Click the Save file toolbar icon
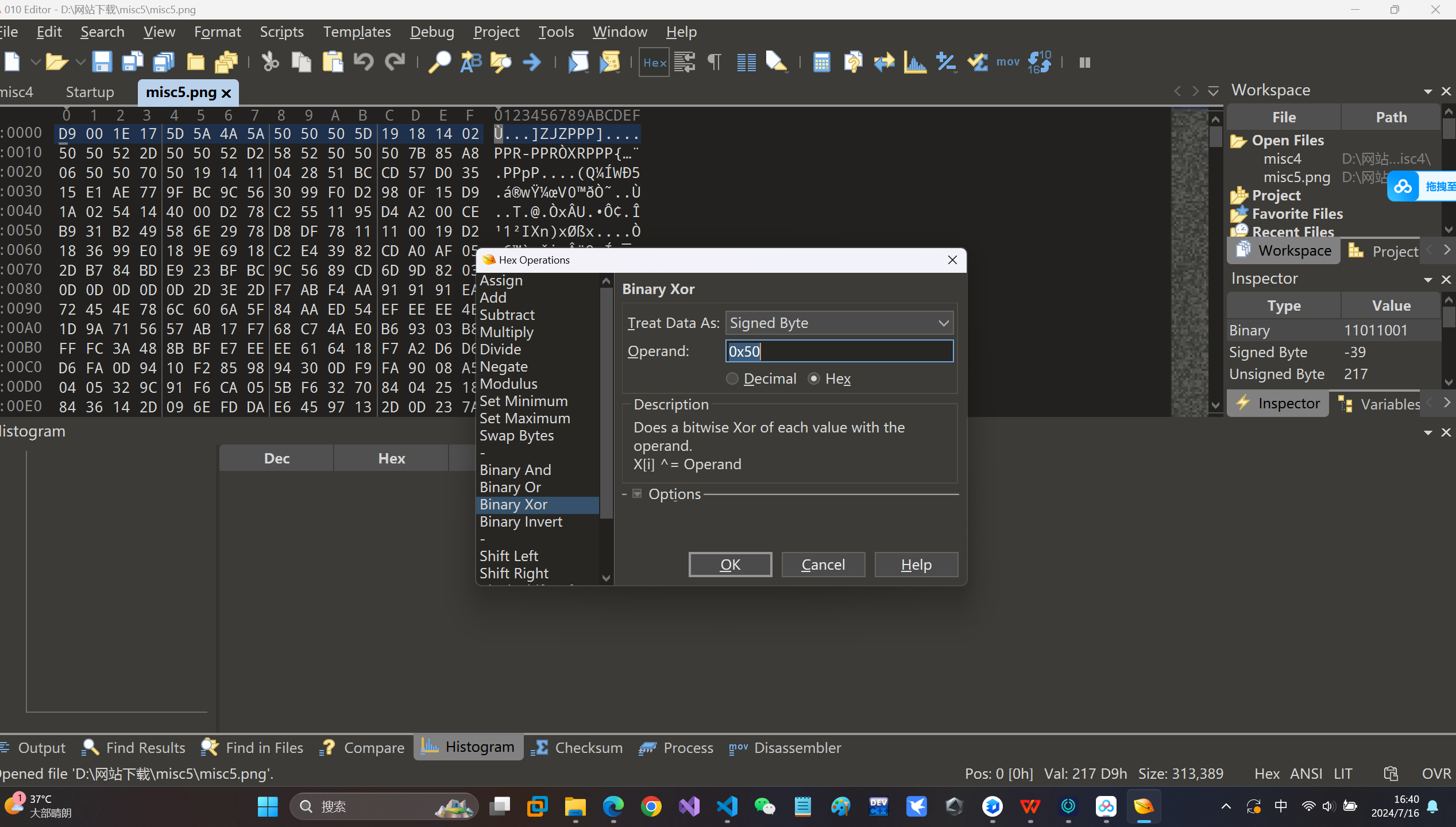1456x827 pixels. [102, 62]
